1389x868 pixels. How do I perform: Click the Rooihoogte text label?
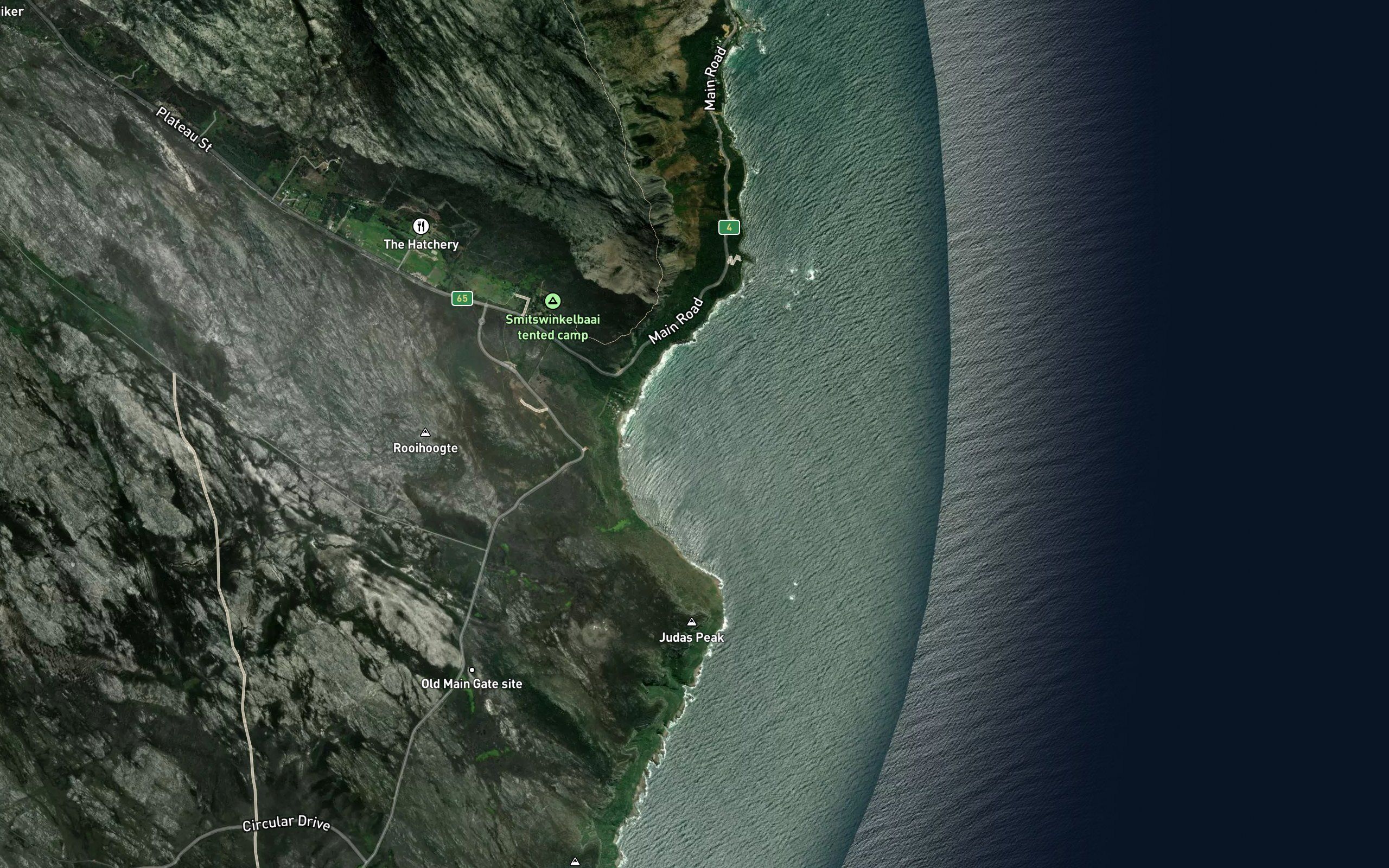[425, 448]
